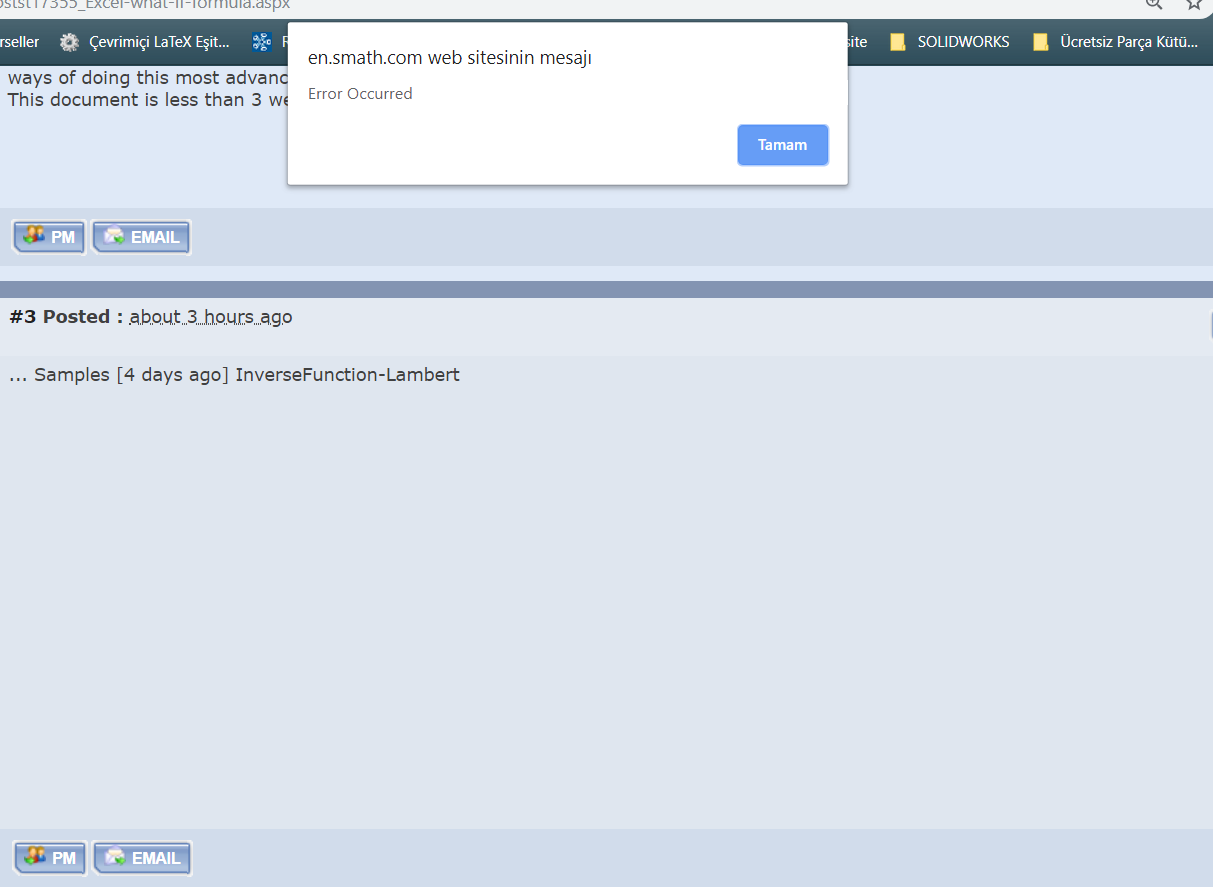Send PM to the author of post #3
1213x887 pixels.
point(50,858)
